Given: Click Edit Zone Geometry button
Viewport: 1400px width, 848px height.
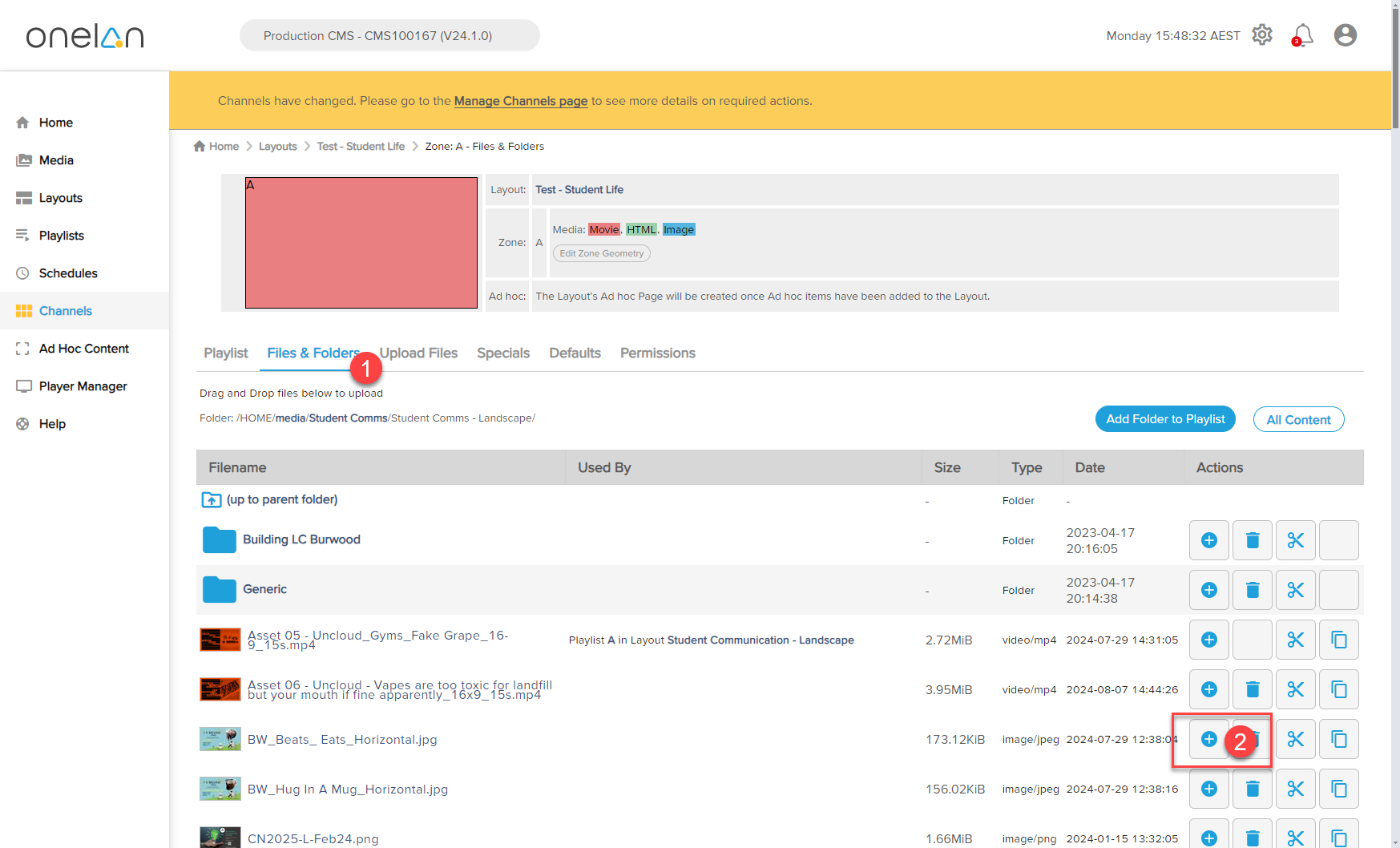Looking at the screenshot, I should click(x=601, y=253).
